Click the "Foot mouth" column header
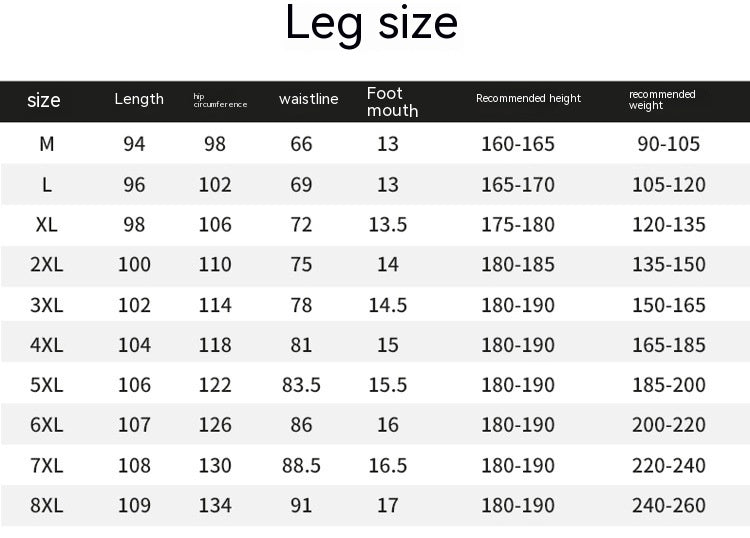Image resolution: width=750 pixels, height=538 pixels. pos(392,101)
